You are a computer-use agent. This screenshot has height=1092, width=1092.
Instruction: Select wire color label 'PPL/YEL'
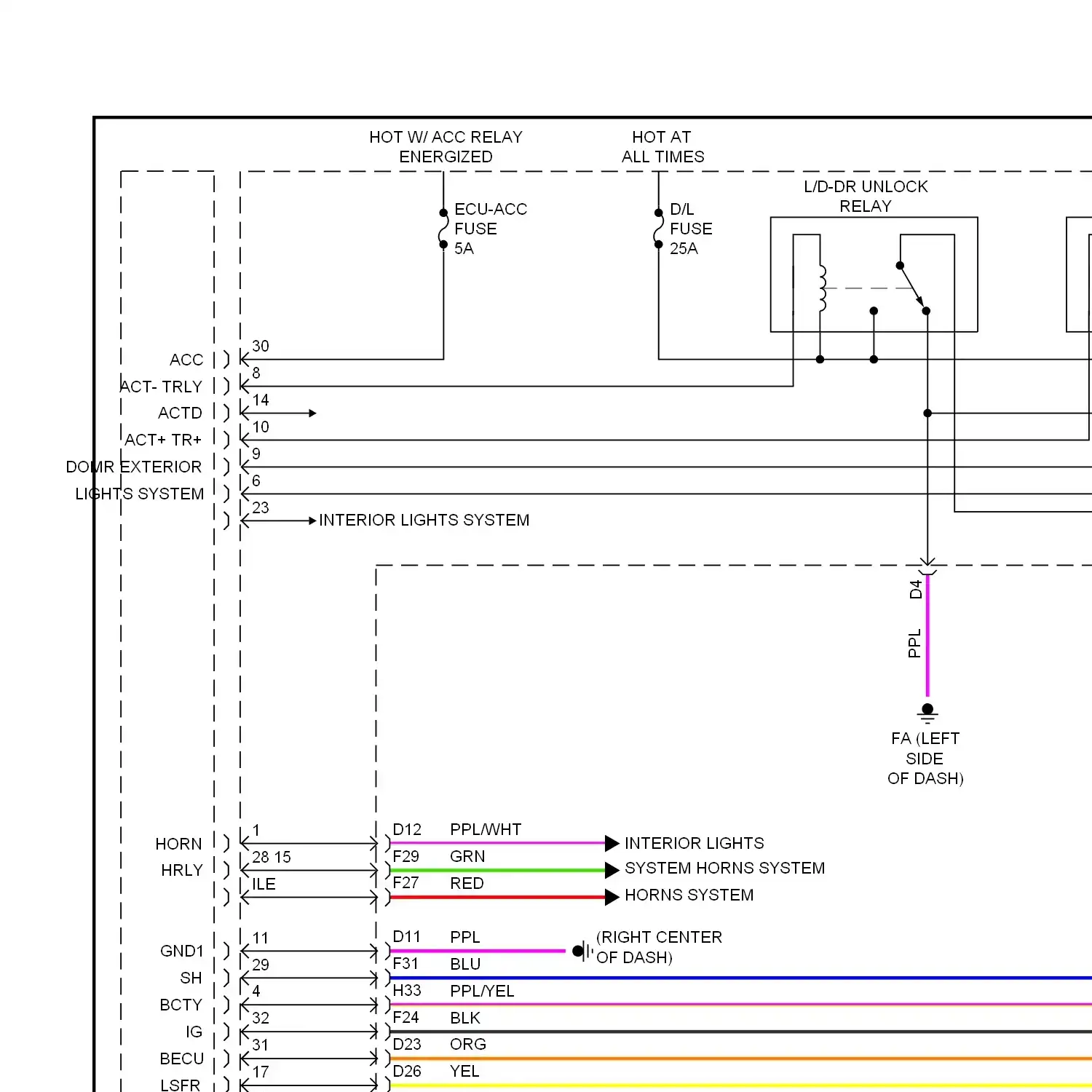[482, 991]
